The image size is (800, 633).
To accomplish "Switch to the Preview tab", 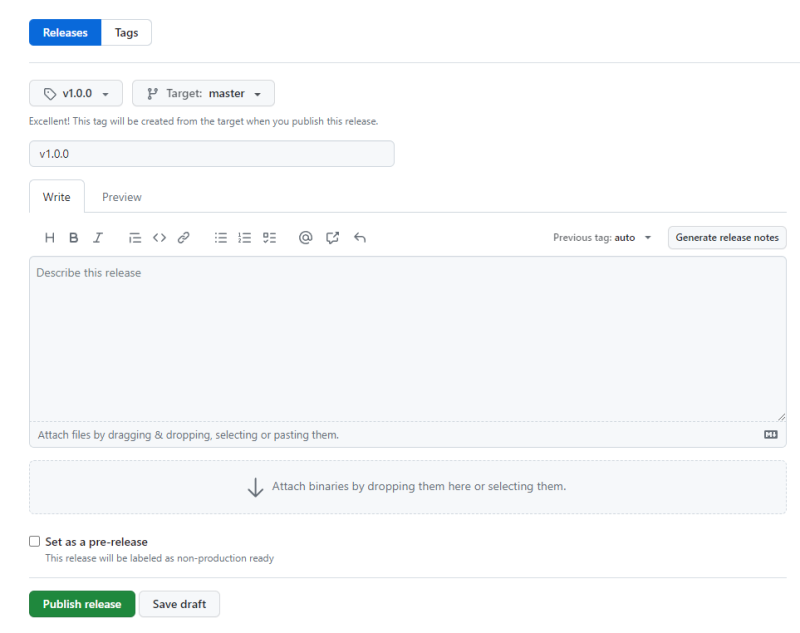I will tap(122, 197).
